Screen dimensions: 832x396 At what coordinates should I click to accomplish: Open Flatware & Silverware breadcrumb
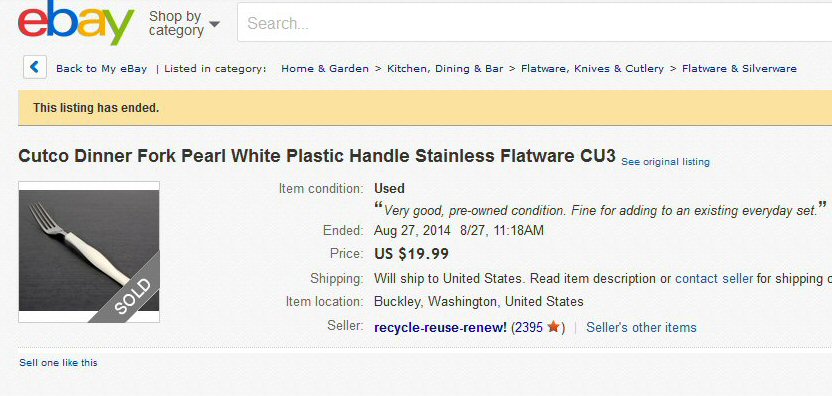tap(739, 68)
